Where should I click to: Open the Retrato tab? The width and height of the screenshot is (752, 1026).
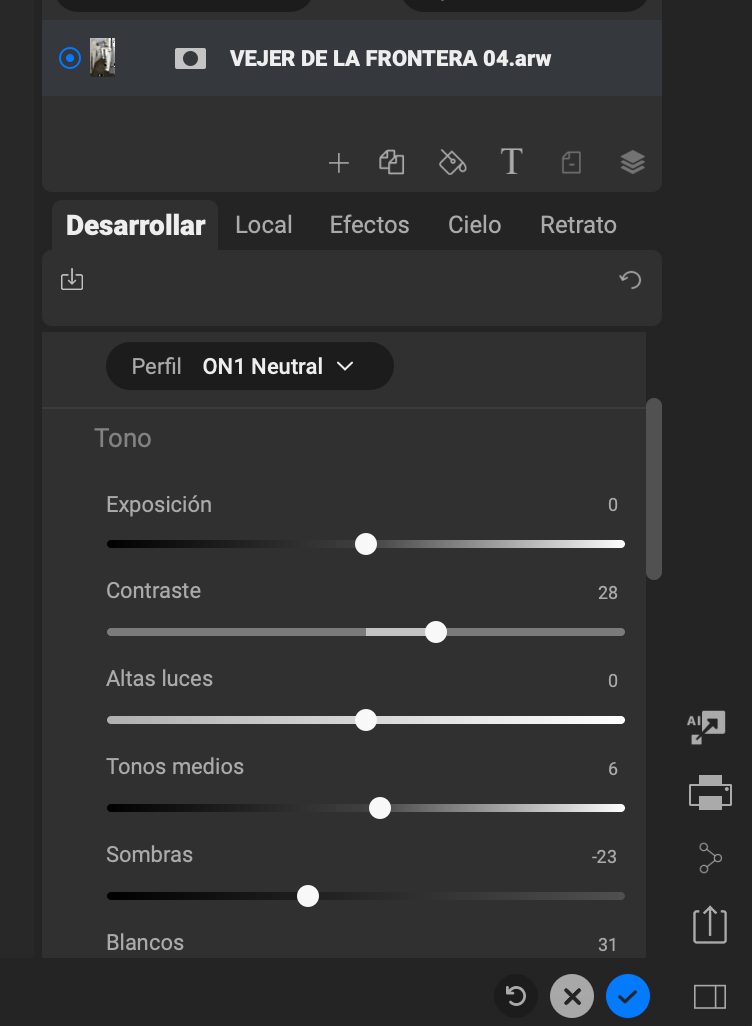[578, 225]
